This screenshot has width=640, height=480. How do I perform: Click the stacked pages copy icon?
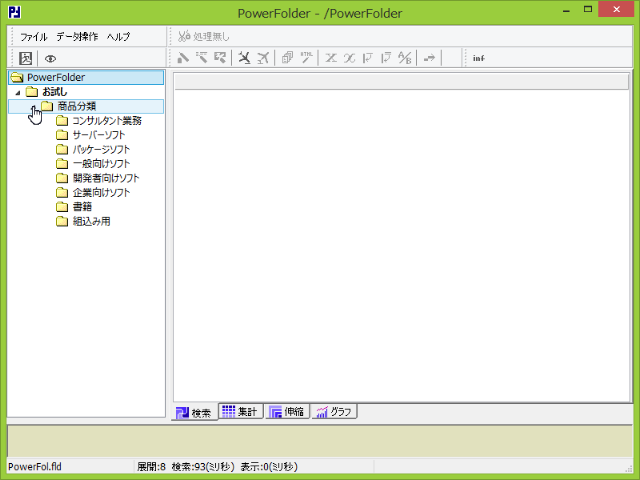287,58
